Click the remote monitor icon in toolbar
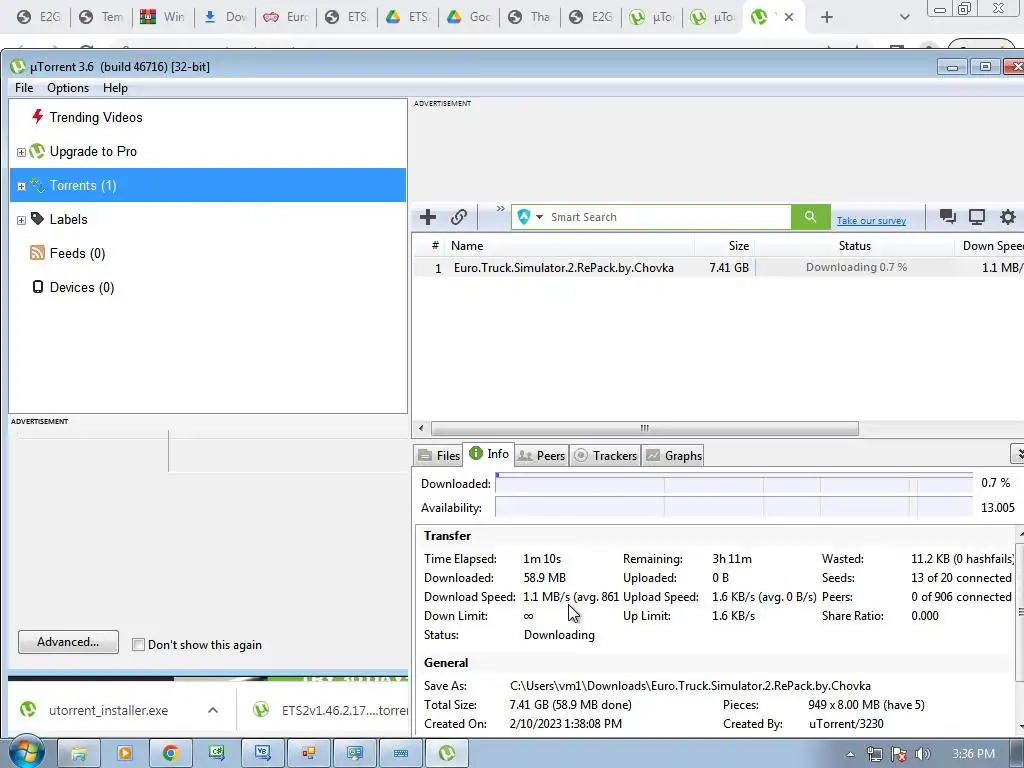The image size is (1024, 768). point(977,217)
